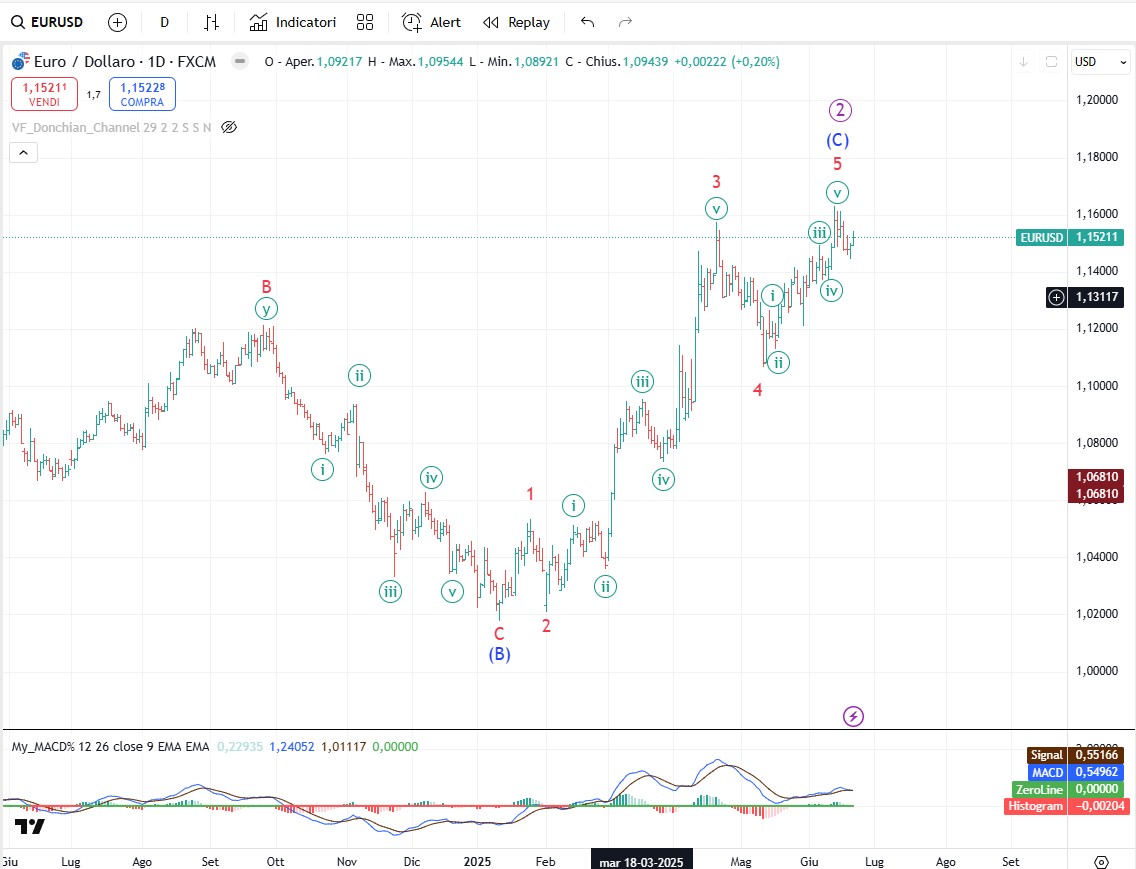Add a comparison symbol with the plus icon
This screenshot has height=869, width=1136.
coord(117,22)
